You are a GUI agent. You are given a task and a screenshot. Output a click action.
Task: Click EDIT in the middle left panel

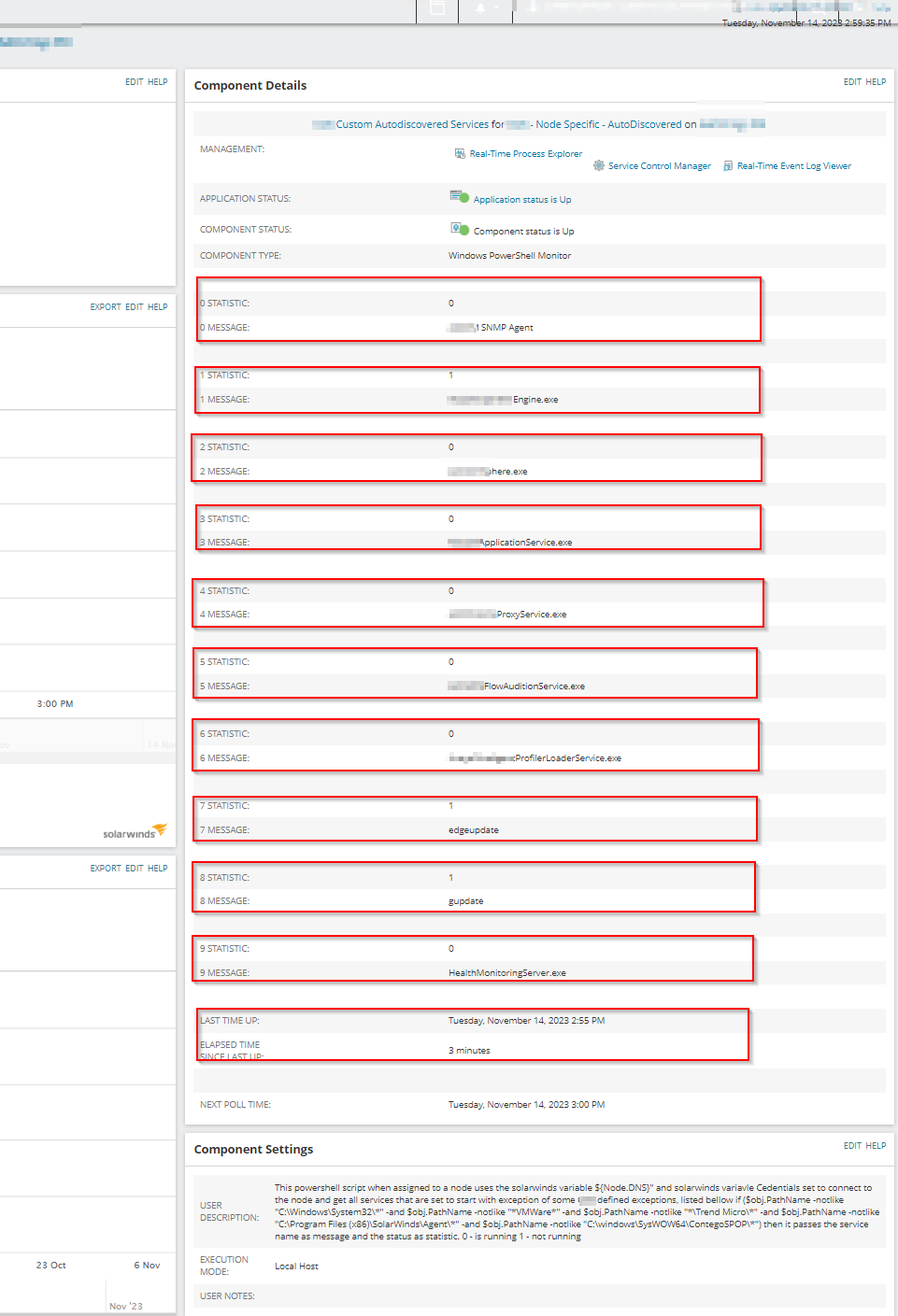(135, 307)
